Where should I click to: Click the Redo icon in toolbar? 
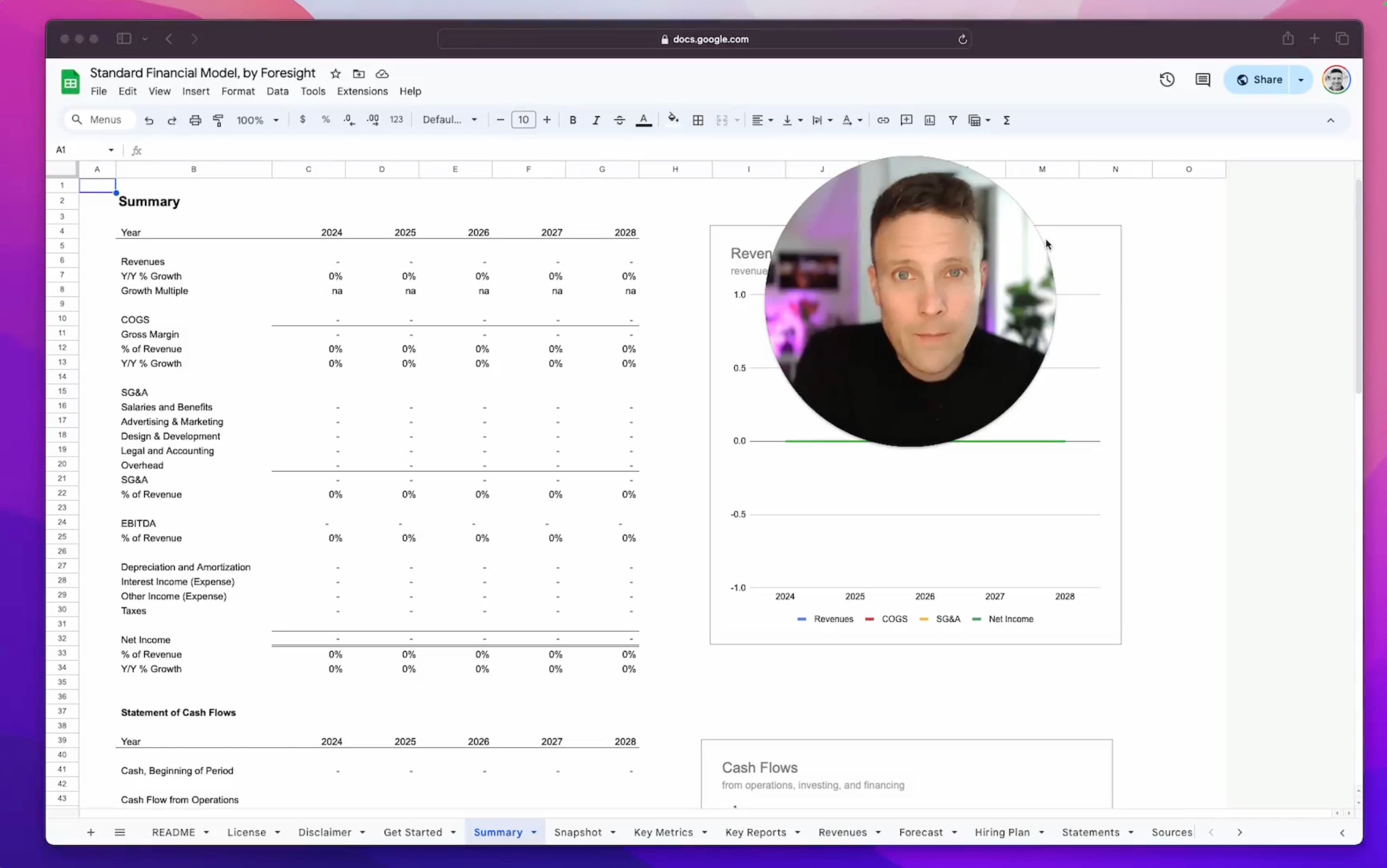tap(172, 120)
